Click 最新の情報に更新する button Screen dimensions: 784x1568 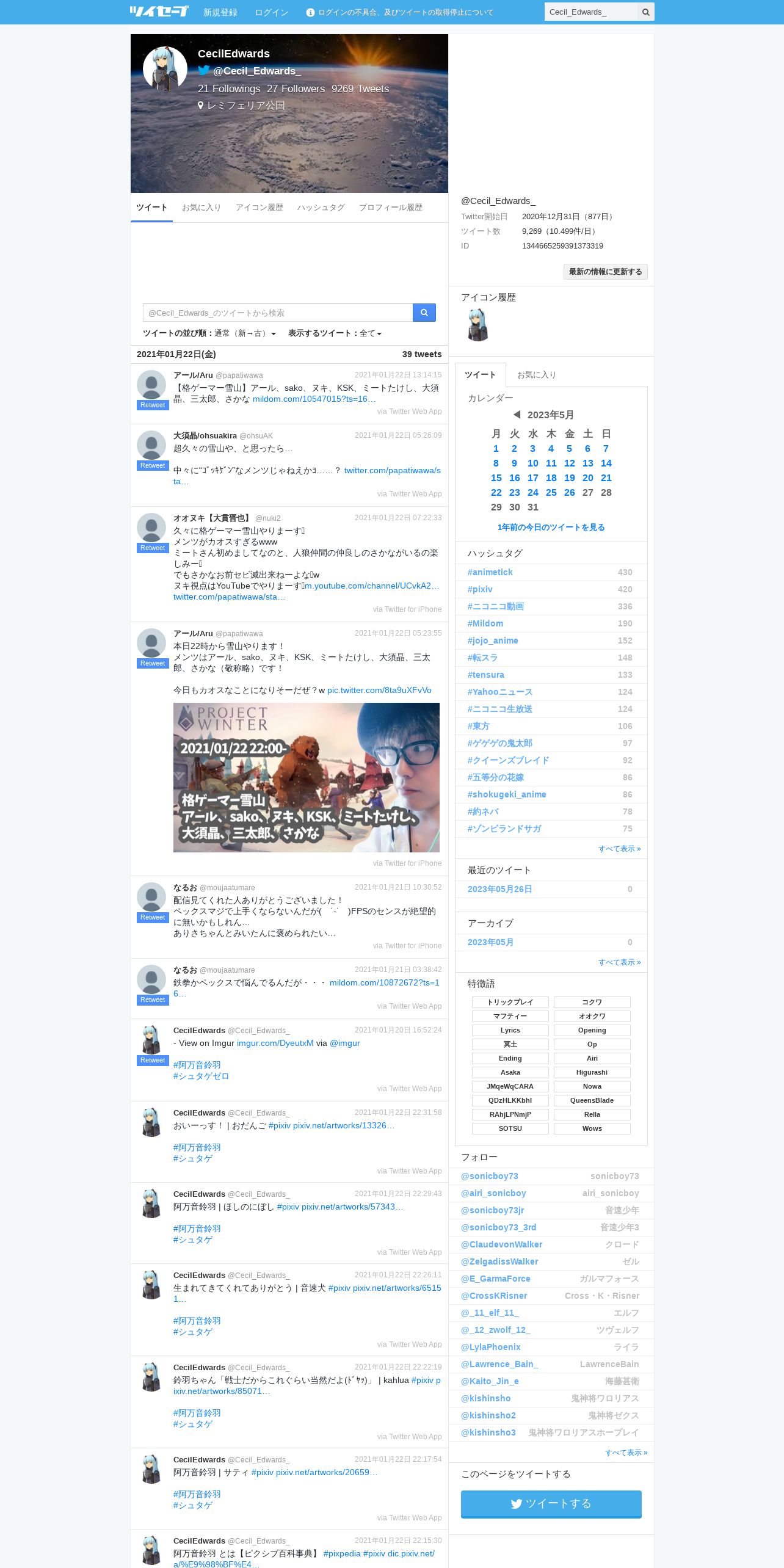pyautogui.click(x=605, y=272)
